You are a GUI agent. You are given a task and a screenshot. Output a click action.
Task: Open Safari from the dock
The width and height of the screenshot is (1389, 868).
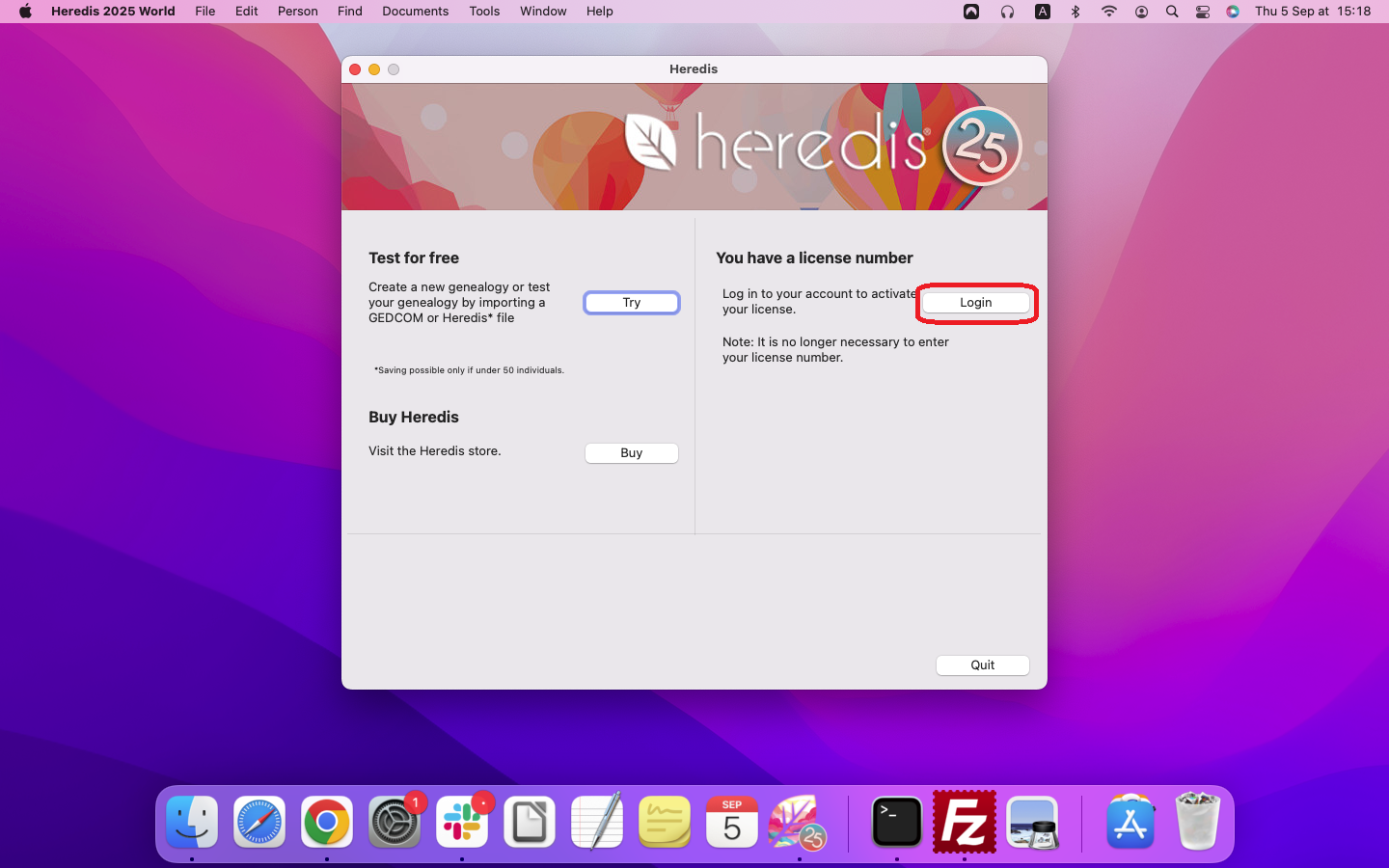click(259, 823)
